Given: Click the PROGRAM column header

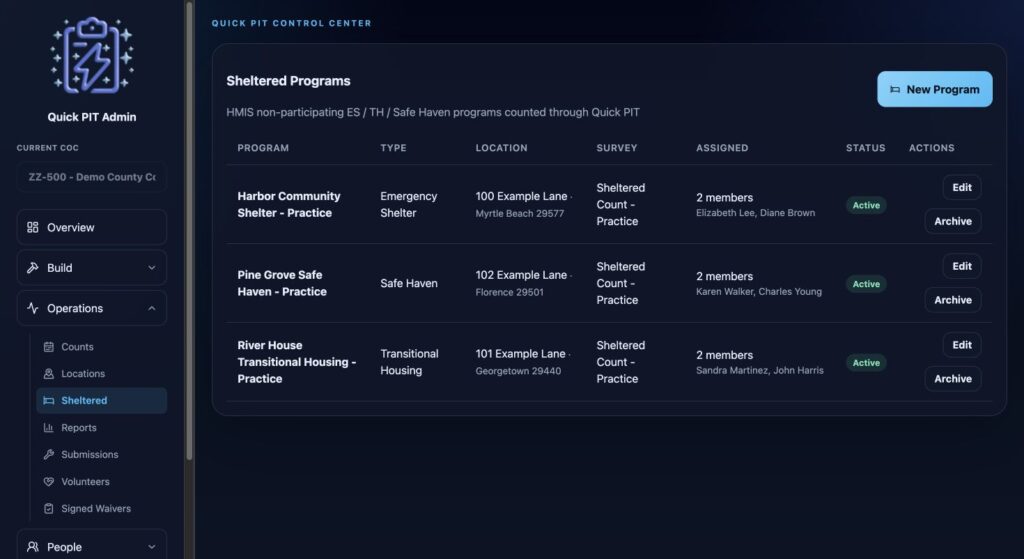Looking at the screenshot, I should pos(263,148).
